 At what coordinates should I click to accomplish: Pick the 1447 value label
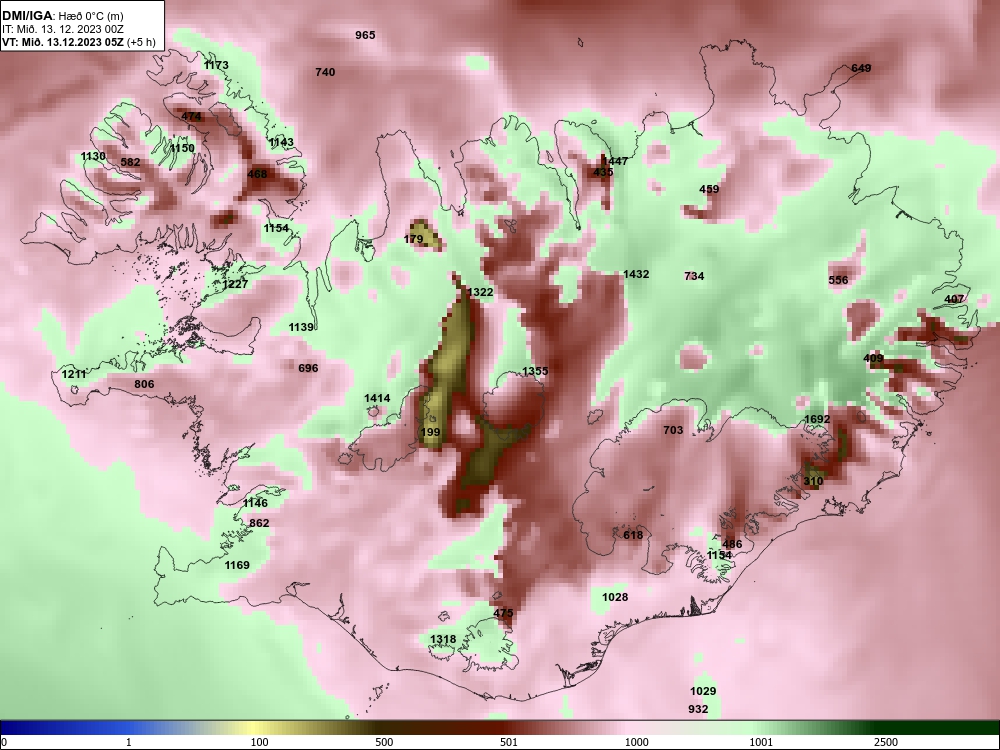(616, 161)
